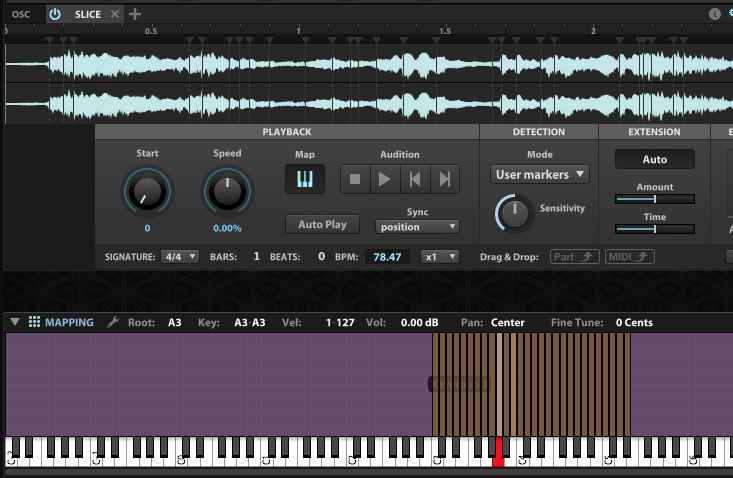Toggle the Map keyboard icon
The height and width of the screenshot is (478, 733).
[305, 179]
